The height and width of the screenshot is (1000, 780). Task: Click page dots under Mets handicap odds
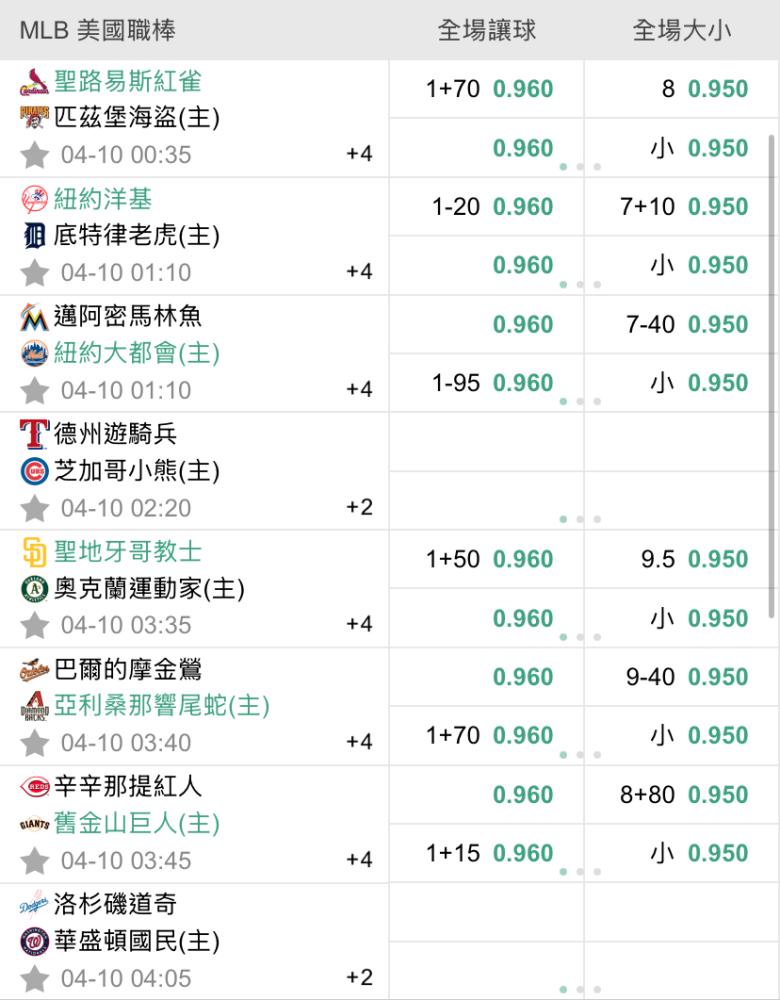coord(580,402)
